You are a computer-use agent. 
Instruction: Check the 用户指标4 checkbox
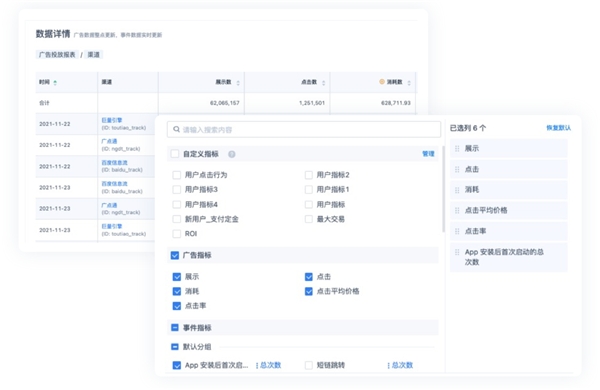tap(177, 204)
